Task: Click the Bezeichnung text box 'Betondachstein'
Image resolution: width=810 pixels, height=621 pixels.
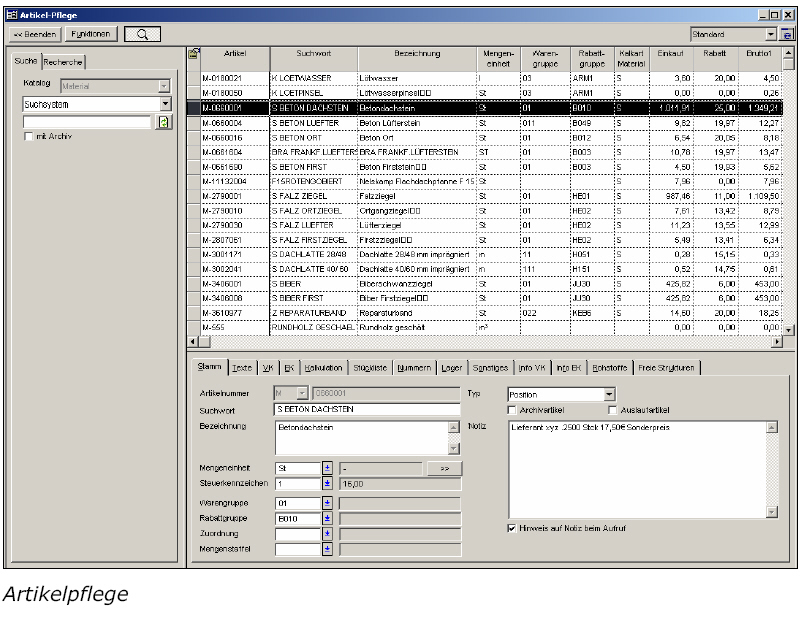Action: (362, 438)
